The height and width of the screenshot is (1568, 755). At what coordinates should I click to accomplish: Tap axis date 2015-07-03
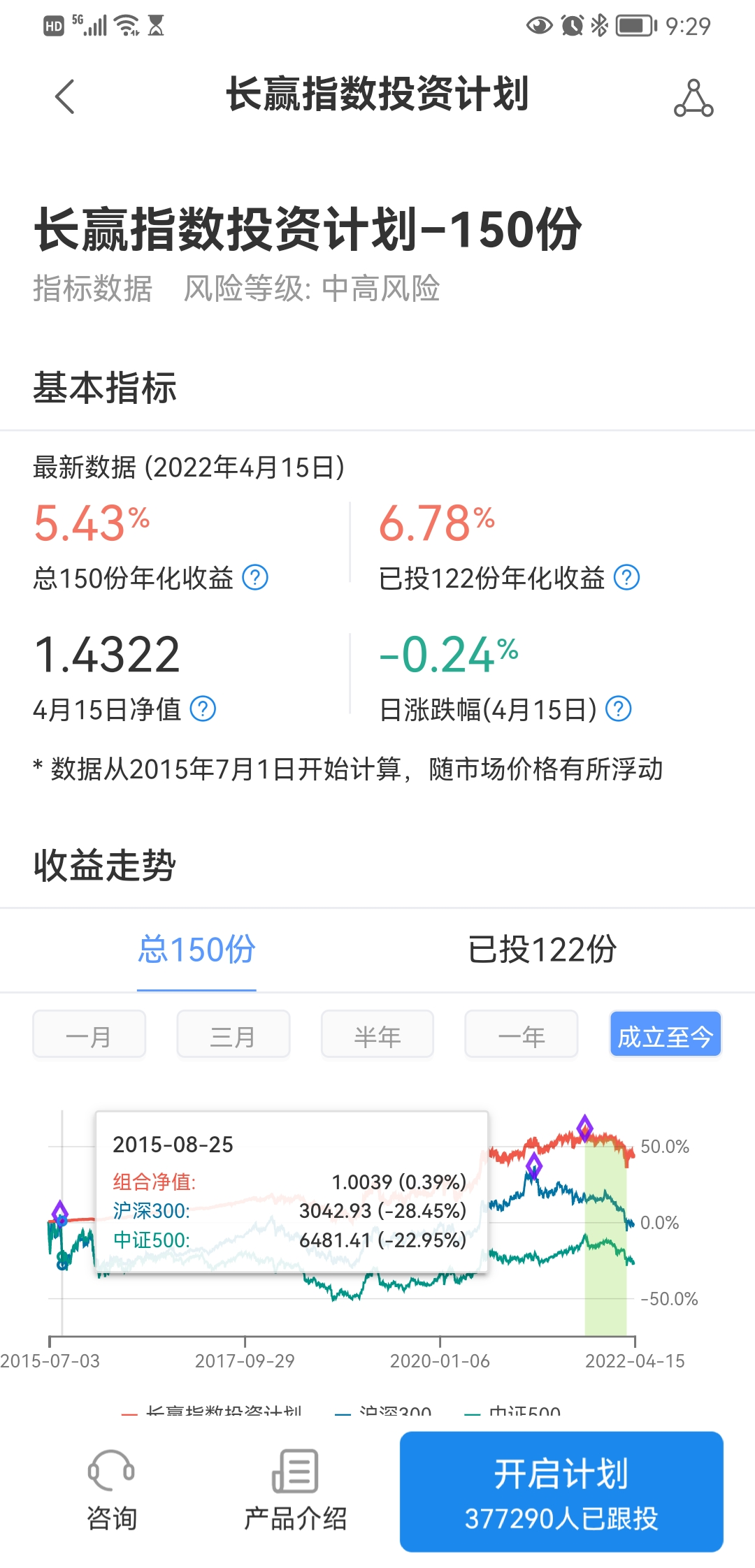pos(50,1361)
